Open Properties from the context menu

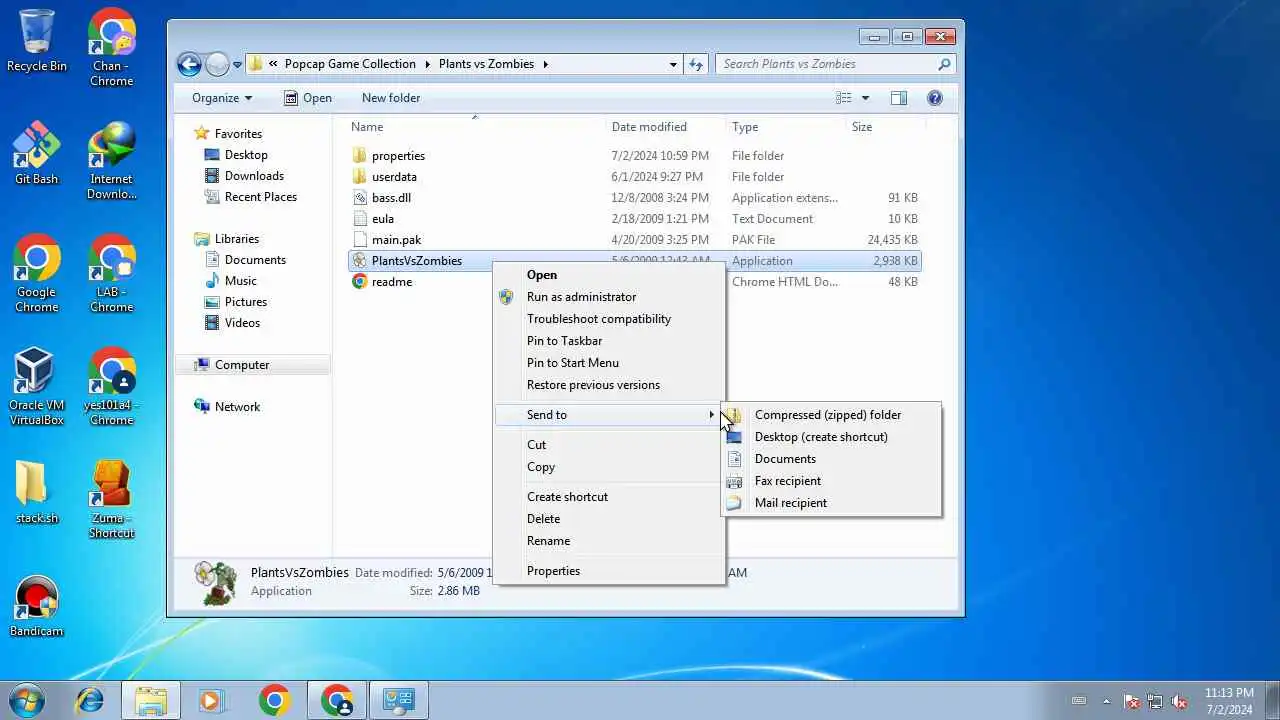pyautogui.click(x=609, y=571)
